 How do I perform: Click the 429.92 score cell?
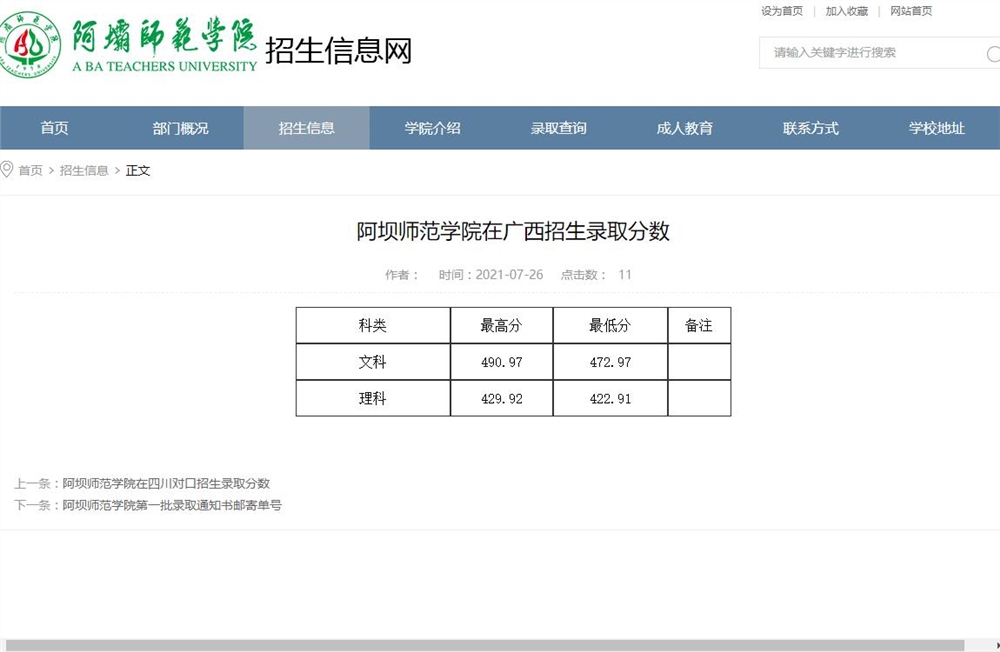click(502, 399)
